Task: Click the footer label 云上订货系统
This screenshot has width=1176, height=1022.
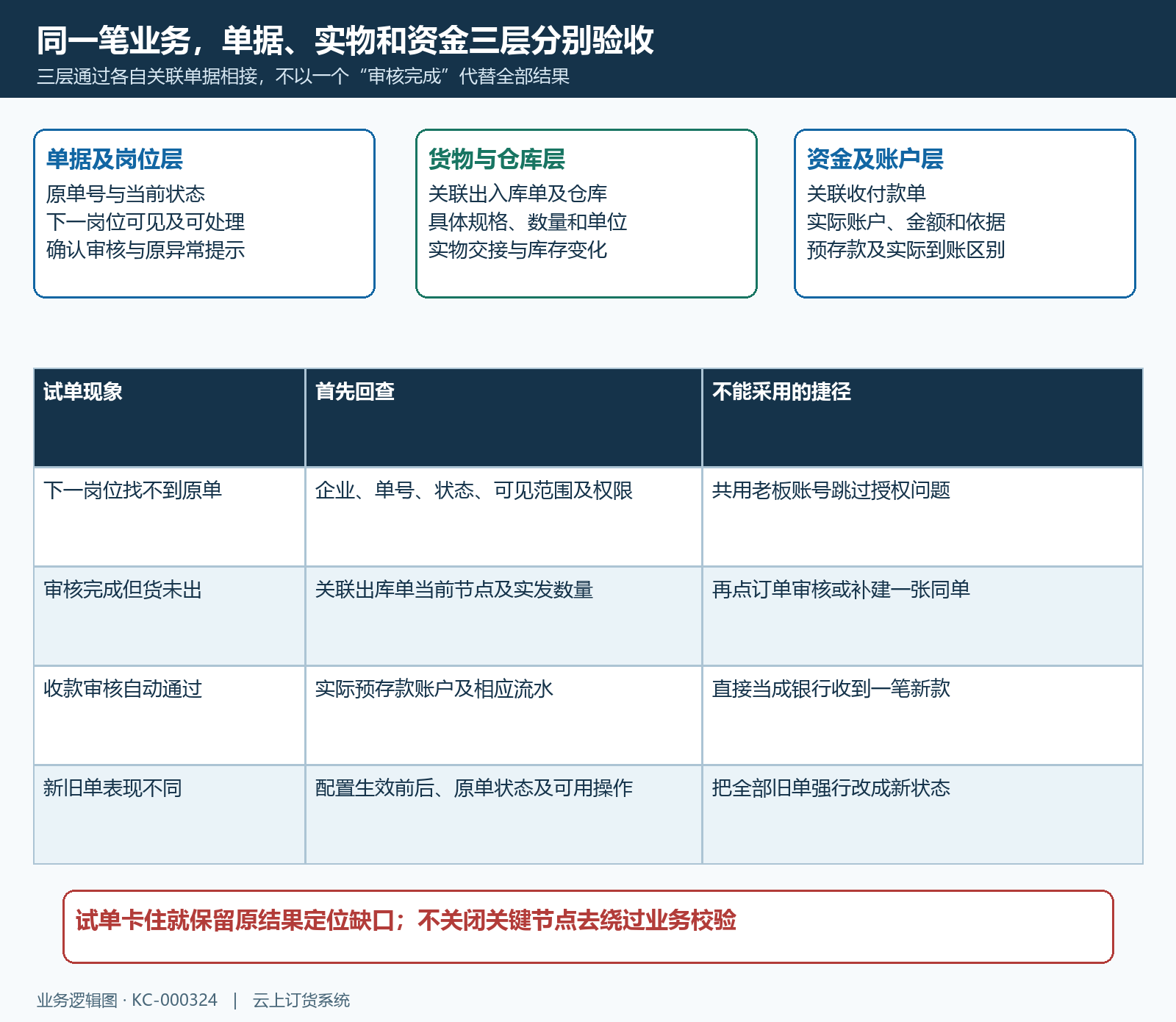Action: [301, 1000]
